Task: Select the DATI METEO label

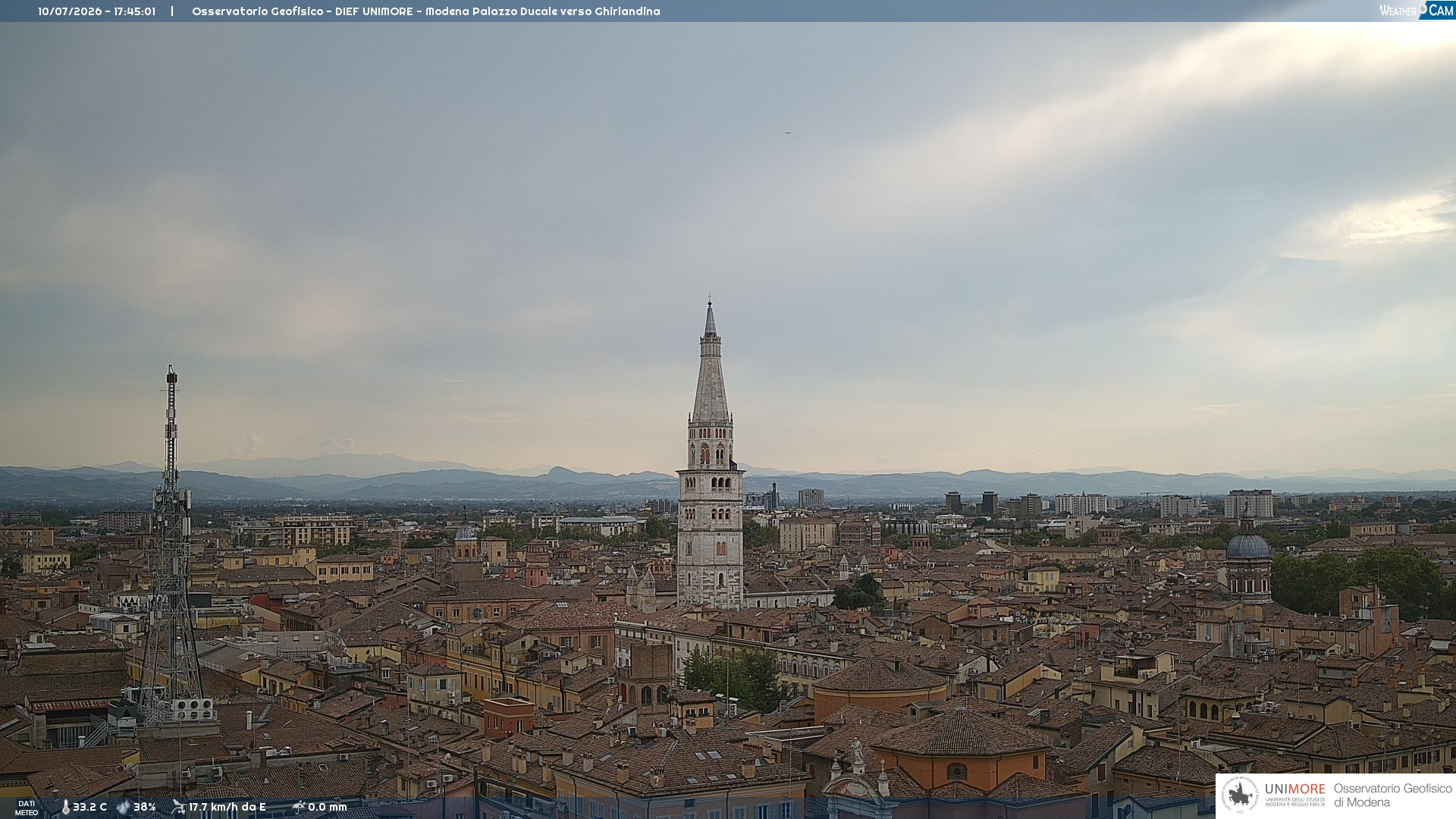Action: click(x=27, y=808)
